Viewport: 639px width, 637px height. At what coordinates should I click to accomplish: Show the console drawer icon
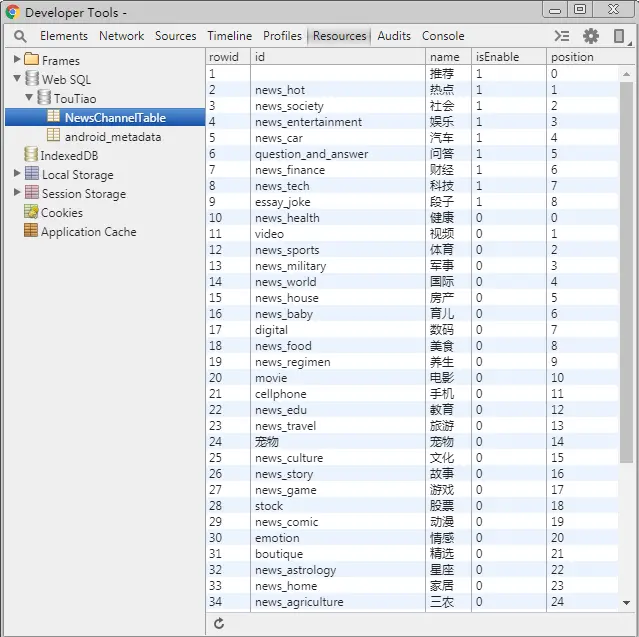coord(562,36)
